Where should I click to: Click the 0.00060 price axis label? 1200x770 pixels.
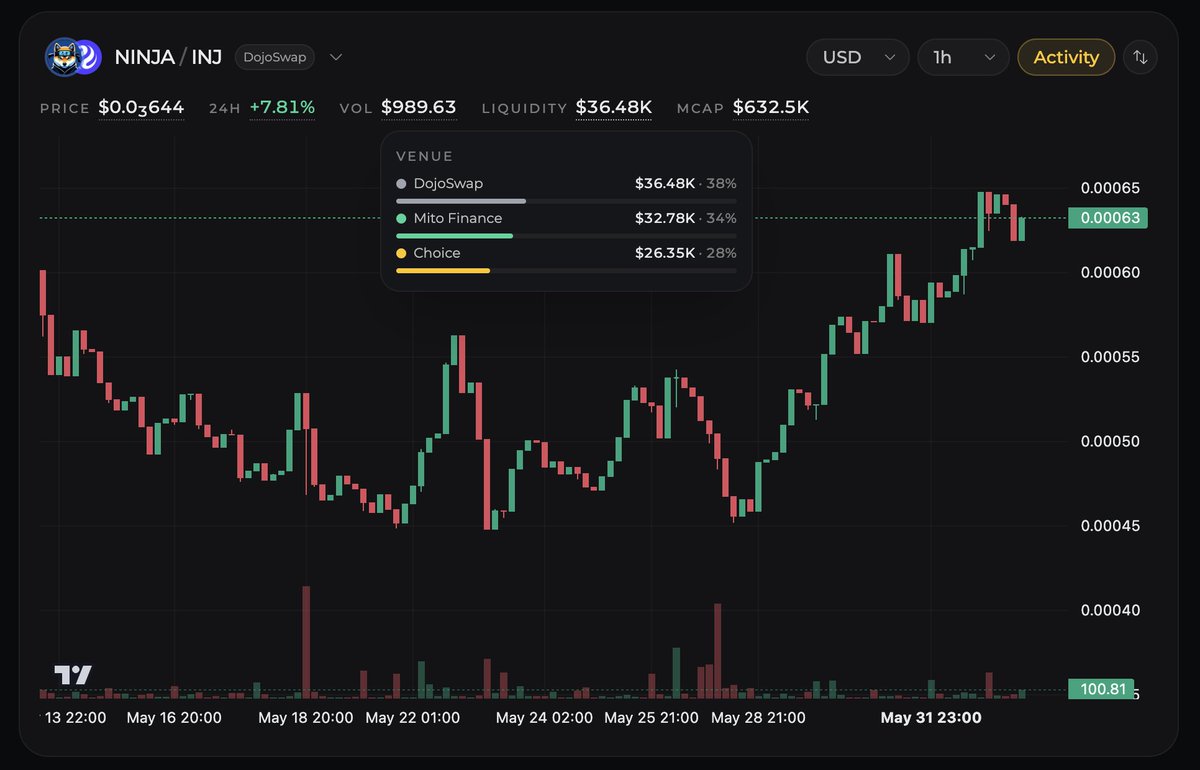pos(1110,272)
